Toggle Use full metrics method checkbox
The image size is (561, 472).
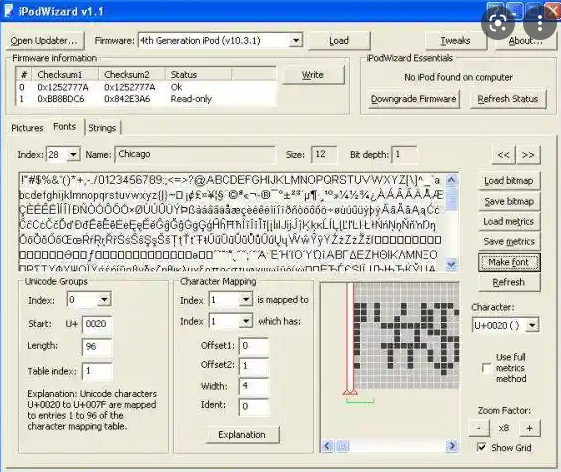[487, 368]
